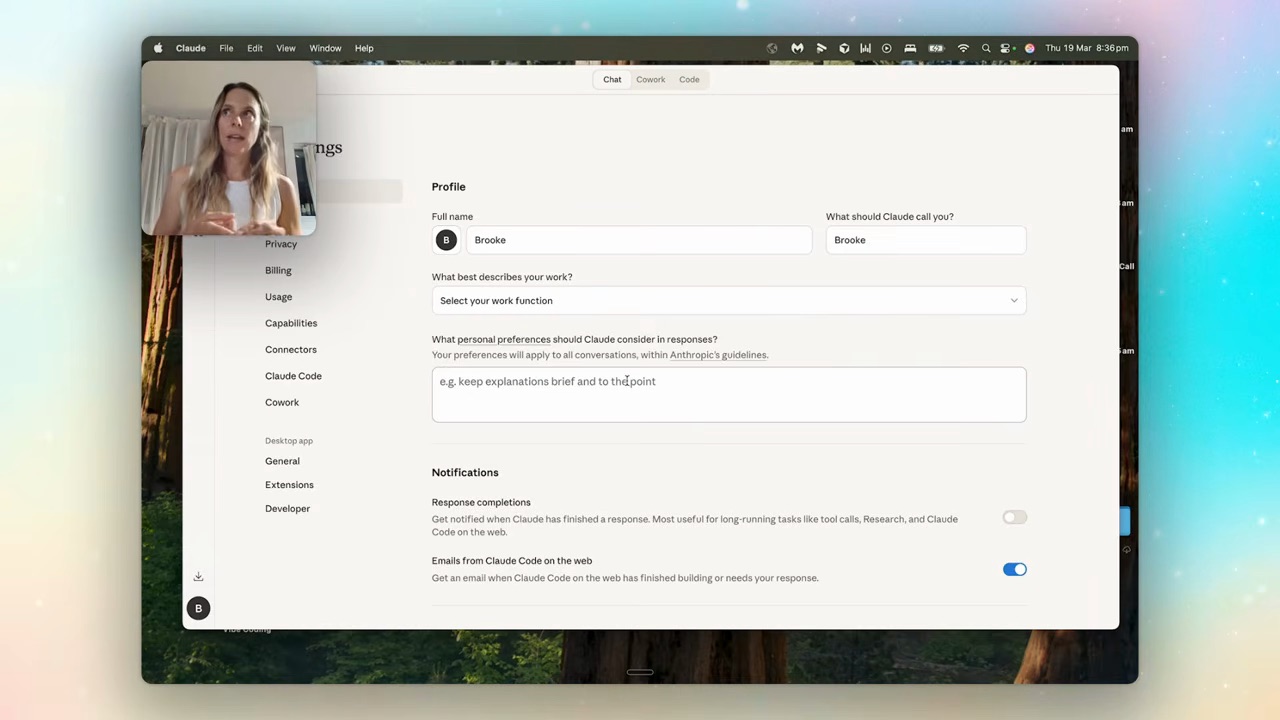
Task: Click the Full name input field
Action: pyautogui.click(x=638, y=240)
